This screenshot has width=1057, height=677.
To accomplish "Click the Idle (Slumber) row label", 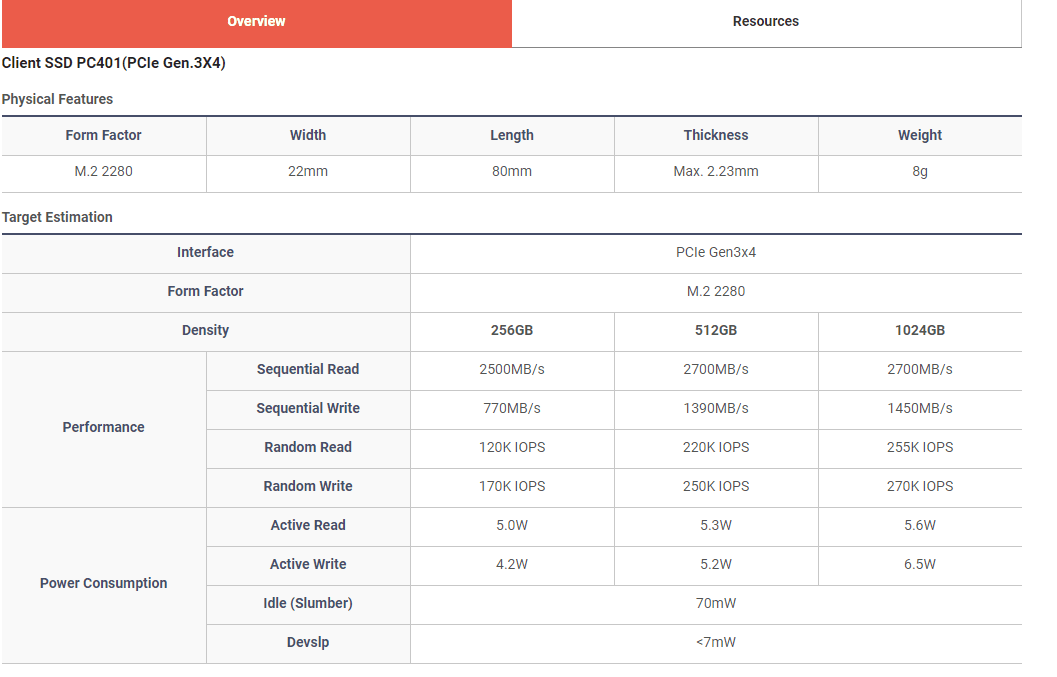I will [x=308, y=604].
